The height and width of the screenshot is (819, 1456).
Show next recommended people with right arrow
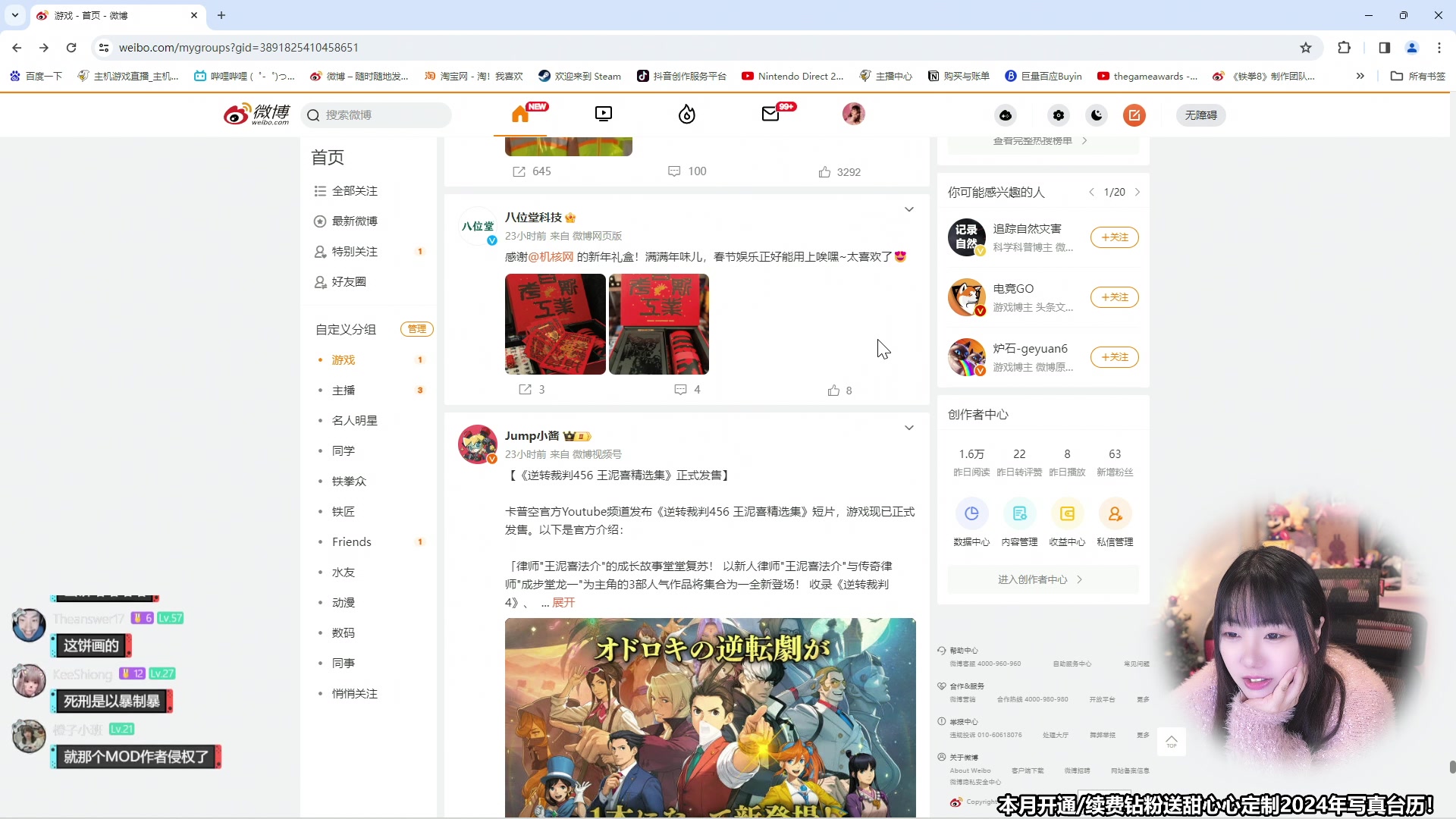pyautogui.click(x=1138, y=192)
